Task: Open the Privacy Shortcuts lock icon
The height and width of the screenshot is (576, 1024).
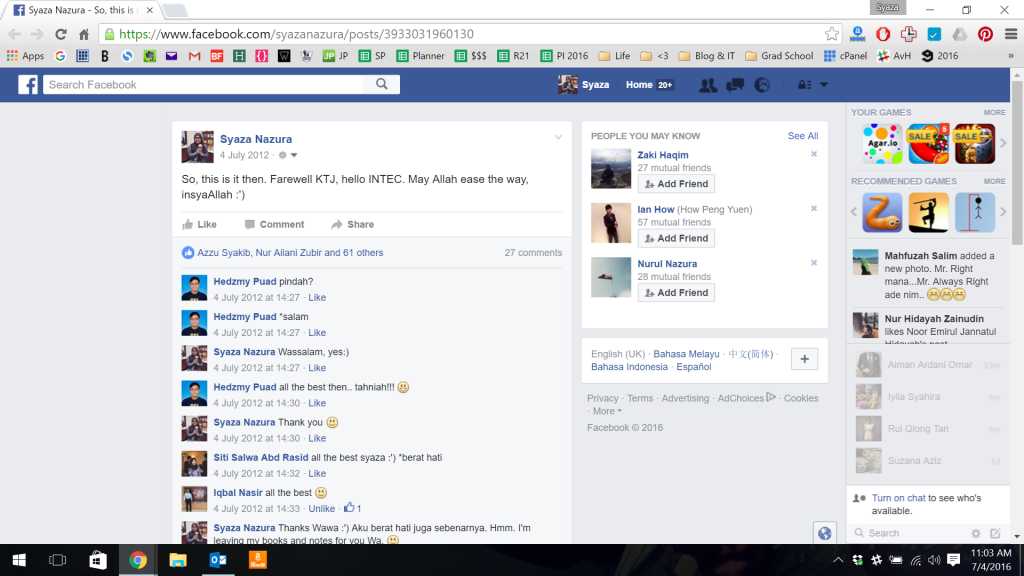Action: [805, 85]
